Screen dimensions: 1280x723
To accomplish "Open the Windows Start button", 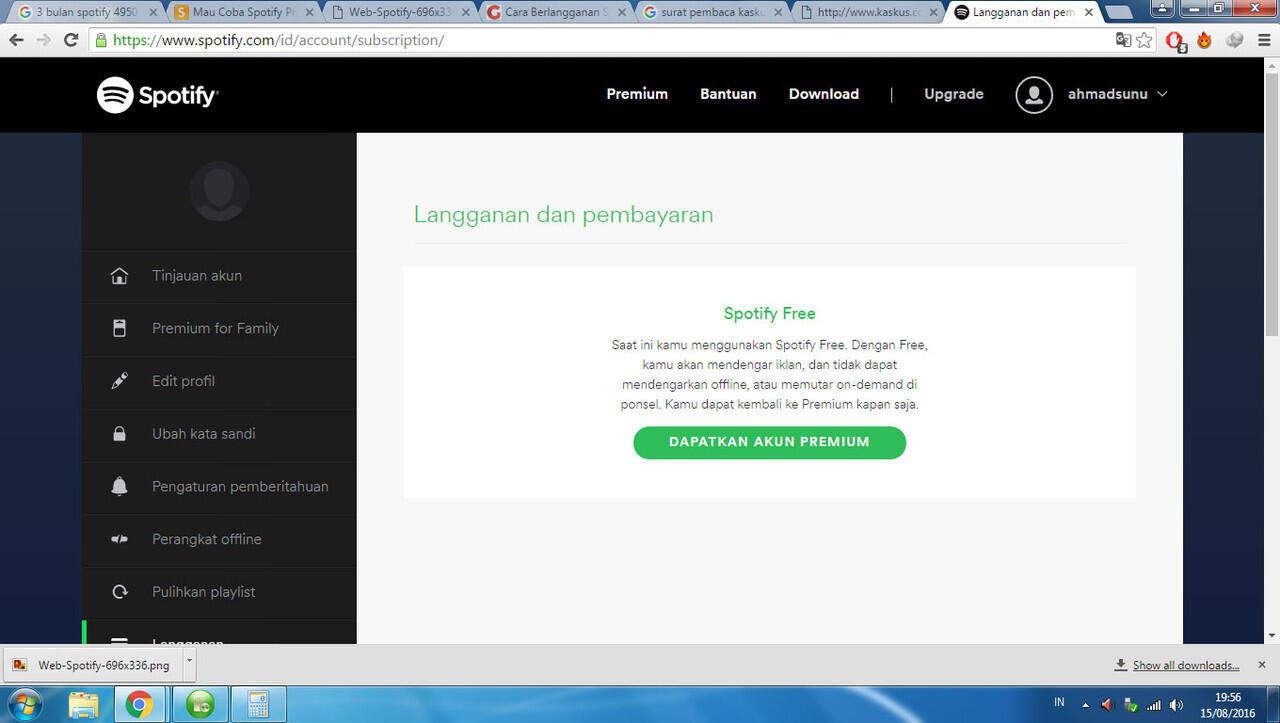I will coord(24,704).
